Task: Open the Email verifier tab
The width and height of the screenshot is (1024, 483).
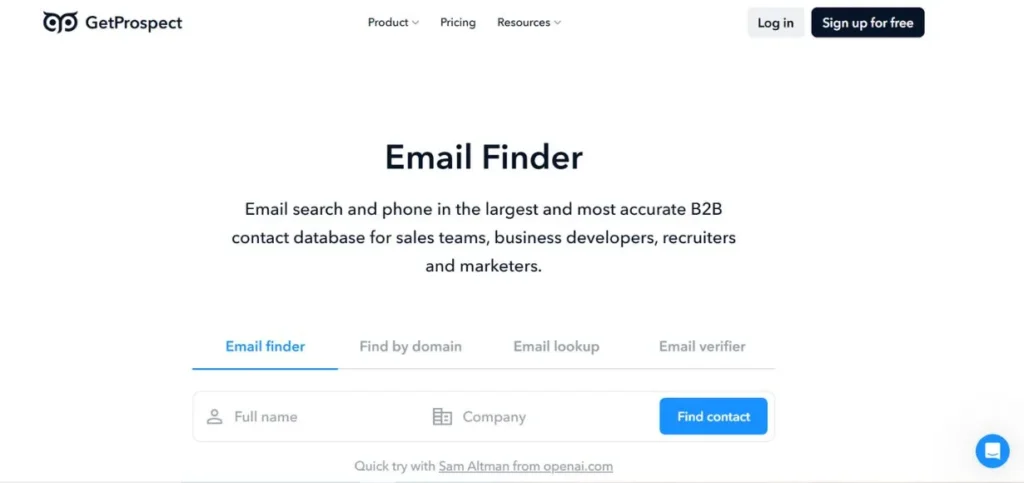Action: [702, 346]
